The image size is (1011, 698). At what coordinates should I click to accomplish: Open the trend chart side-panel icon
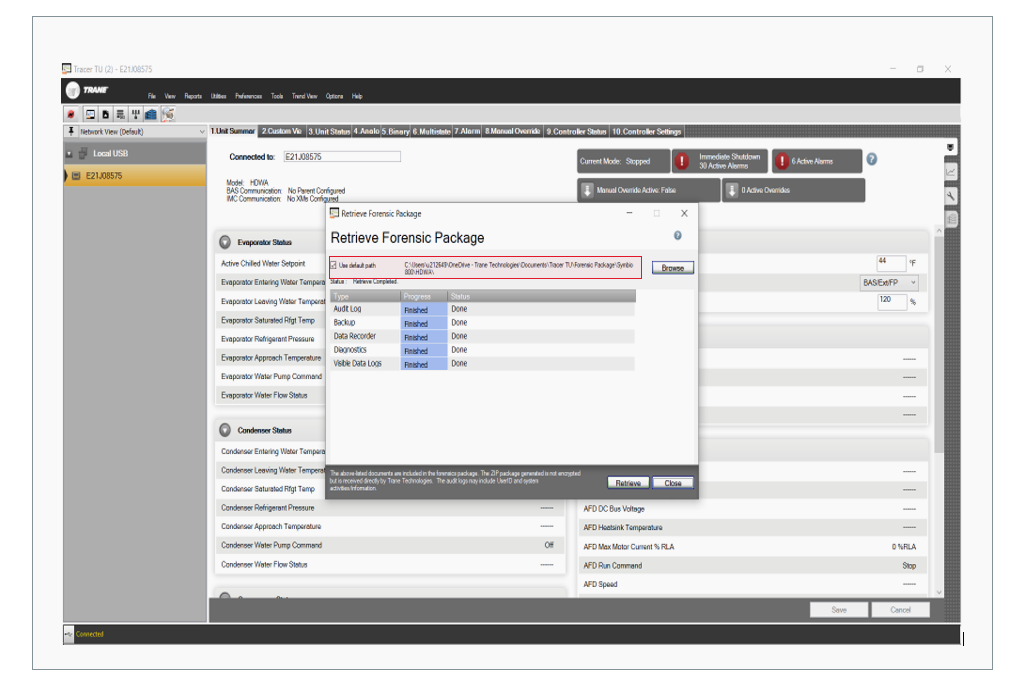click(951, 171)
